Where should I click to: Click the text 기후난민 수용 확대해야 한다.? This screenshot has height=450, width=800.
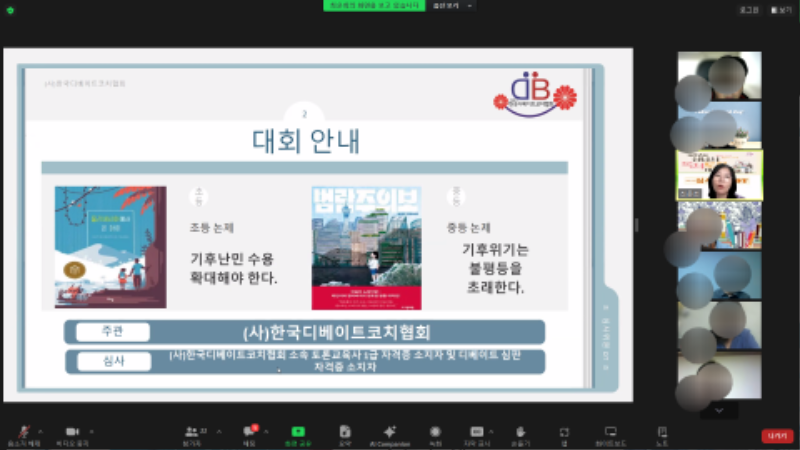(233, 268)
